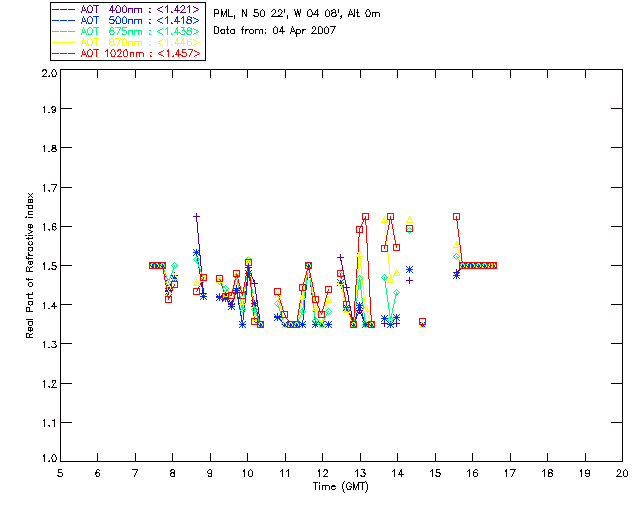Select the 'PML, N 50 22', W 04 08'' title line
This screenshot has height=512, width=640.
(297, 13)
